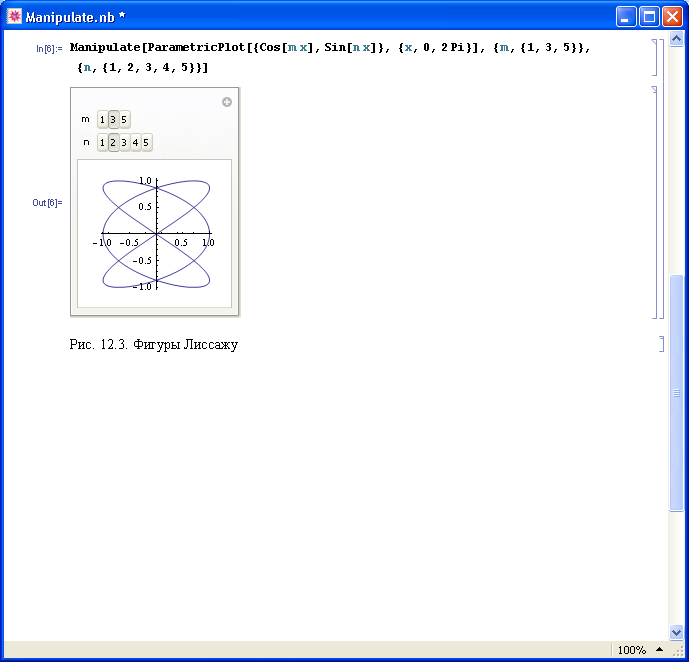Click the Manipulate.nb window title
The image size is (689, 662).
[x=76, y=17]
